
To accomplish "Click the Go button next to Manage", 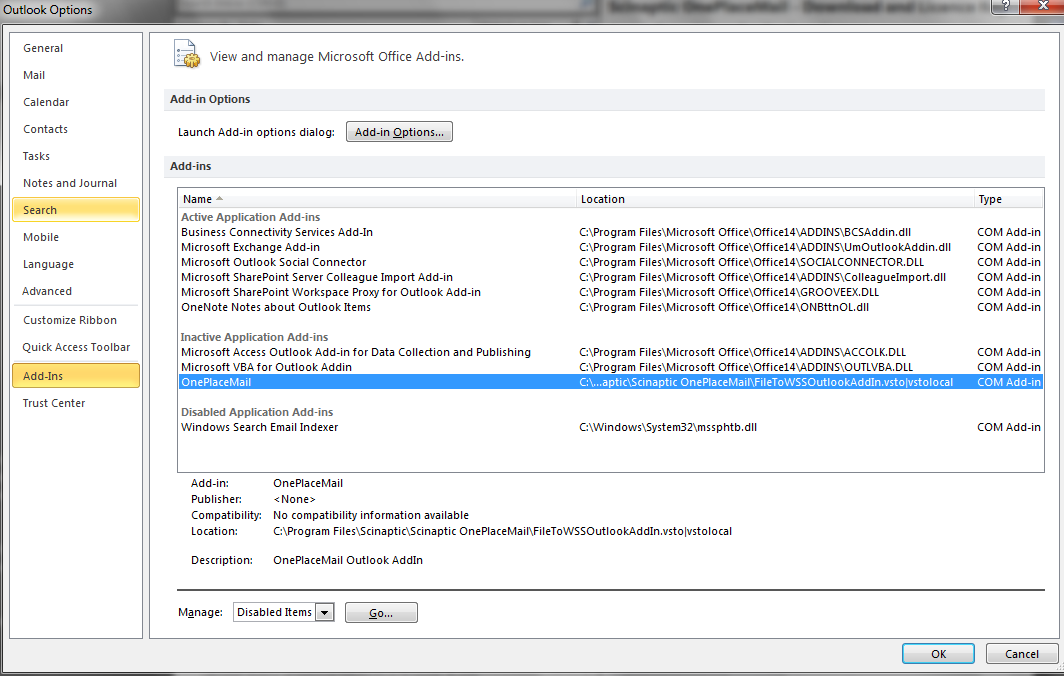I will [381, 613].
